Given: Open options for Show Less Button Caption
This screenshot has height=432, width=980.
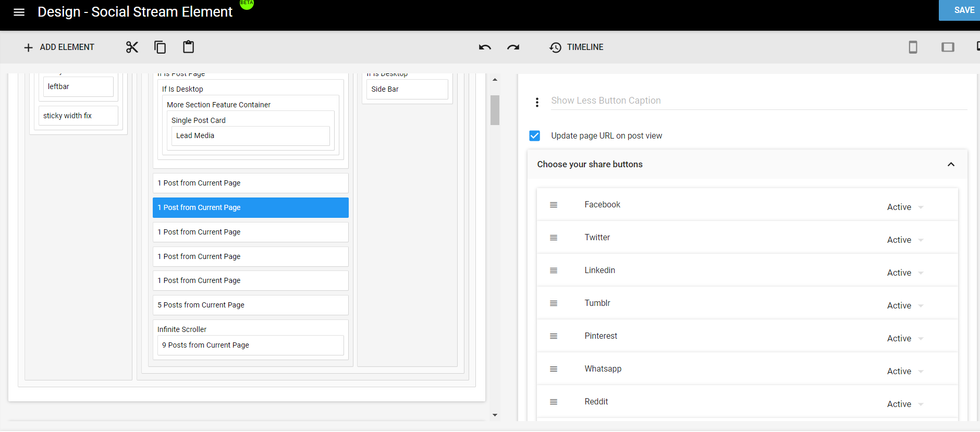Looking at the screenshot, I should (537, 102).
